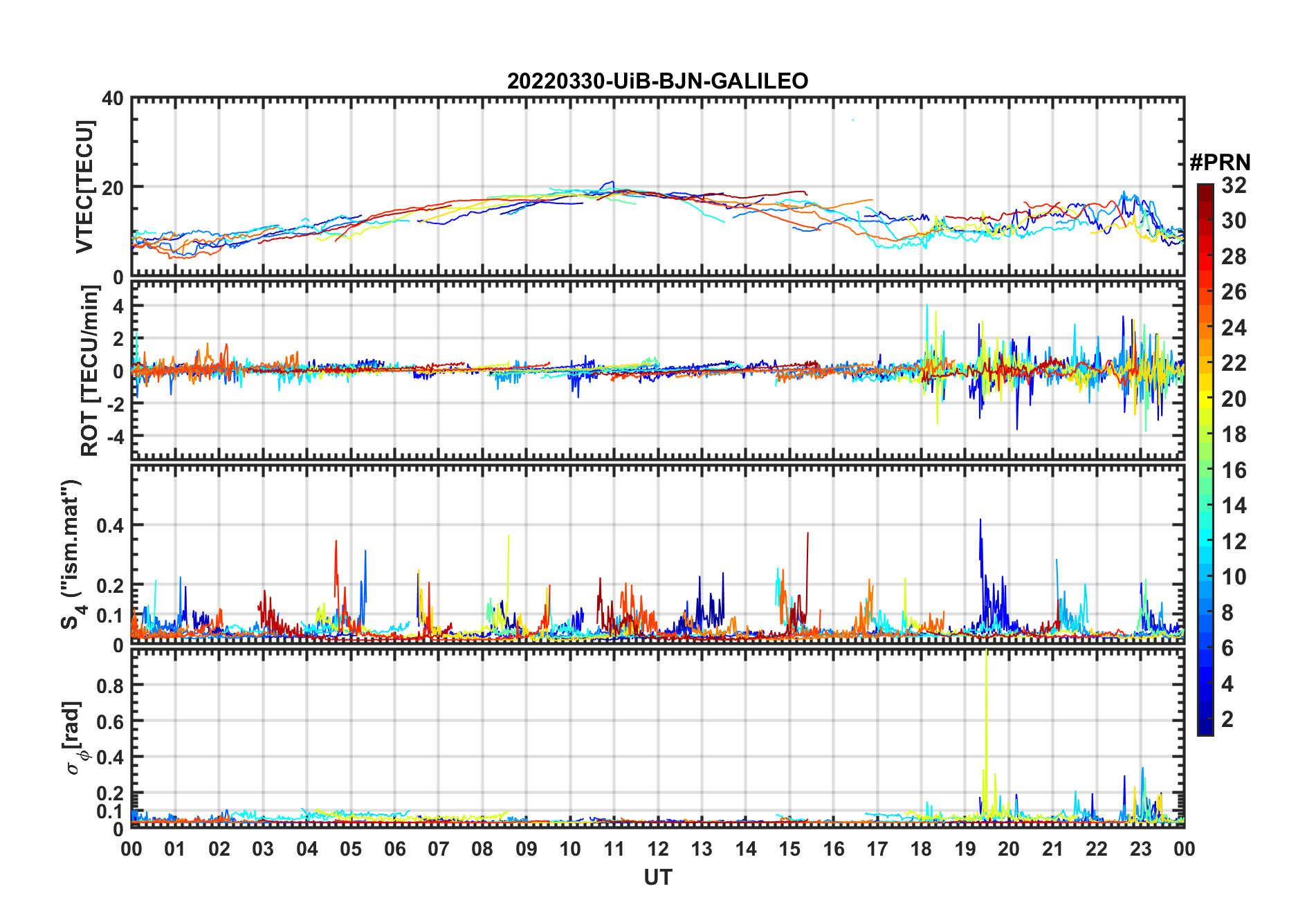Click the UT x-axis label
This screenshot has width=1316, height=920.
pos(658,877)
